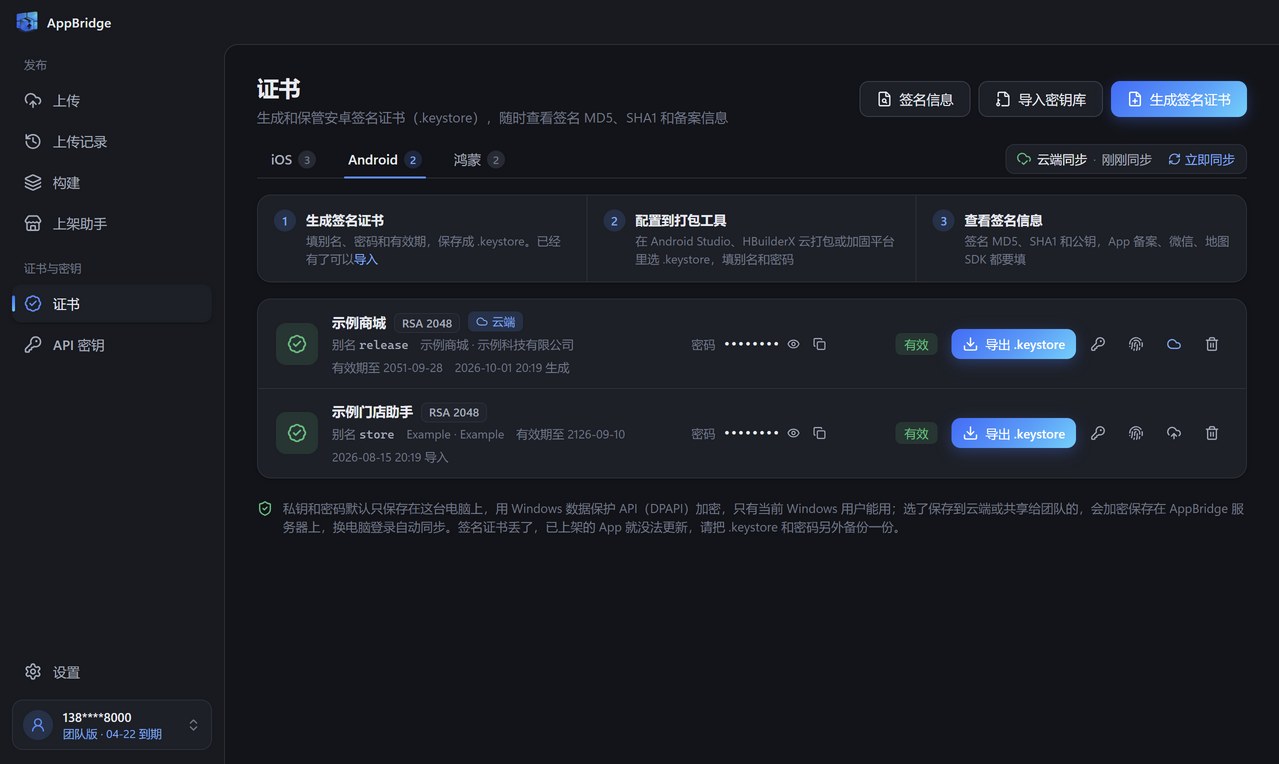
Task: Click 生成签名证书 generate certificate button
Action: (x=1179, y=99)
